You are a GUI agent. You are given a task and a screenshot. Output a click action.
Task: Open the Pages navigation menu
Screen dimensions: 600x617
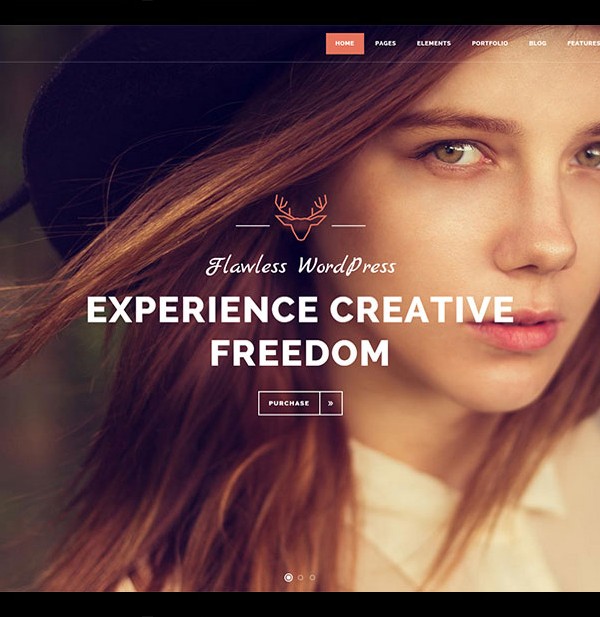coord(385,43)
